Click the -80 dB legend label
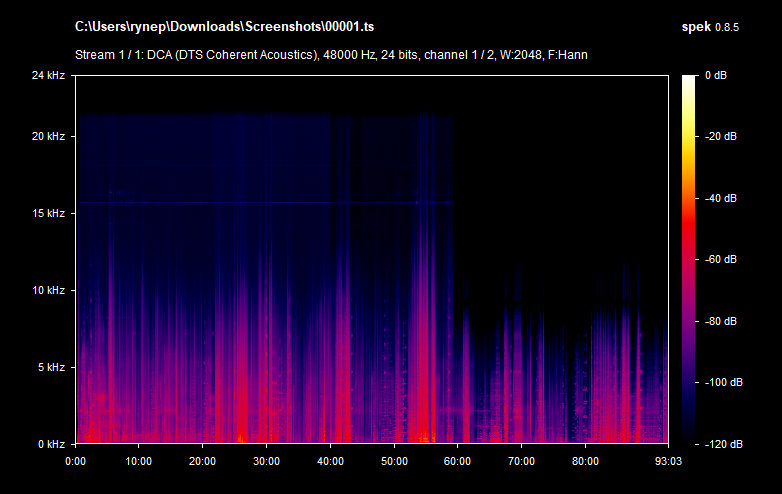Screen dimensions: 782x494 (x=719, y=321)
